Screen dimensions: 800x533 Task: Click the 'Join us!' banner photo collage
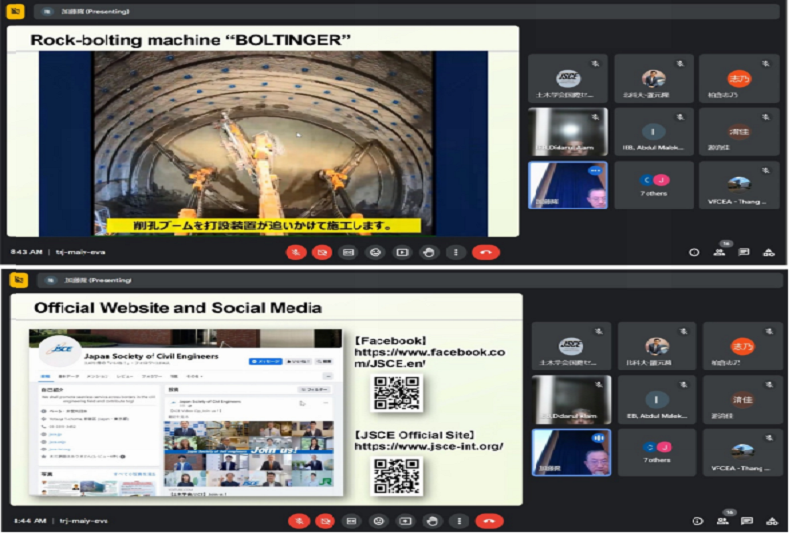coord(248,453)
